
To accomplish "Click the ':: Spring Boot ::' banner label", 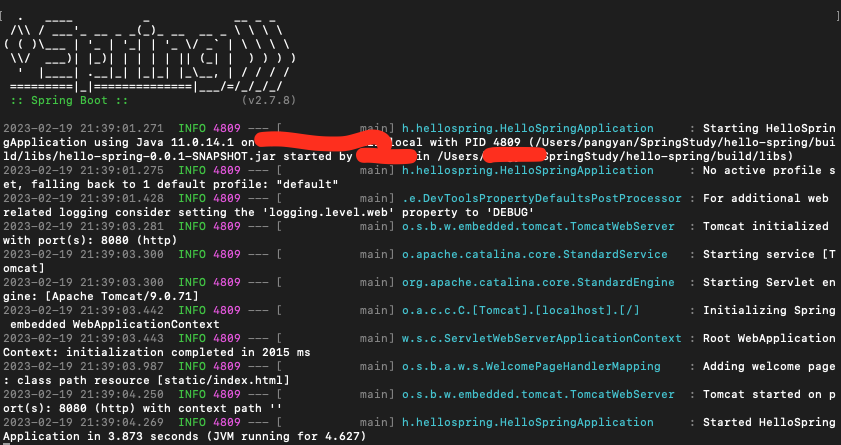I will pyautogui.click(x=69, y=100).
